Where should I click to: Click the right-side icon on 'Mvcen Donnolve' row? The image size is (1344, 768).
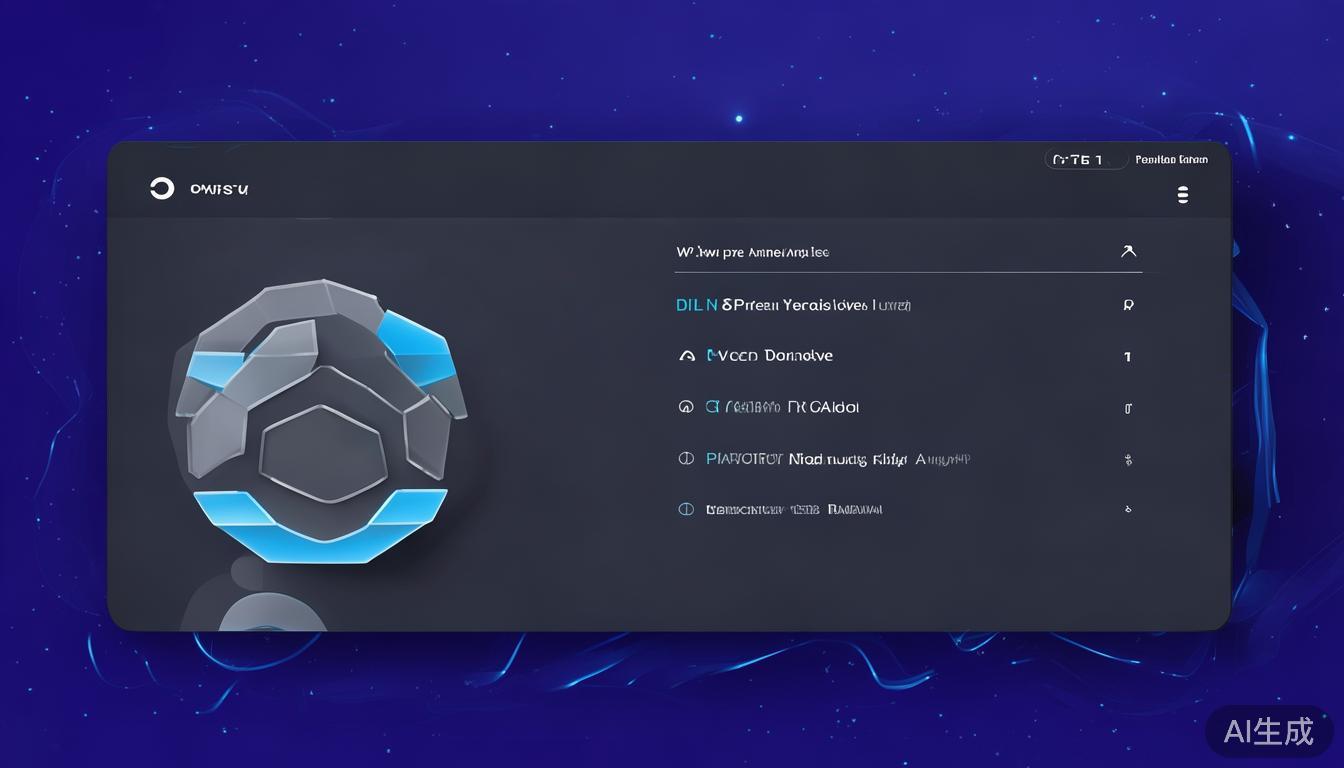point(1128,357)
